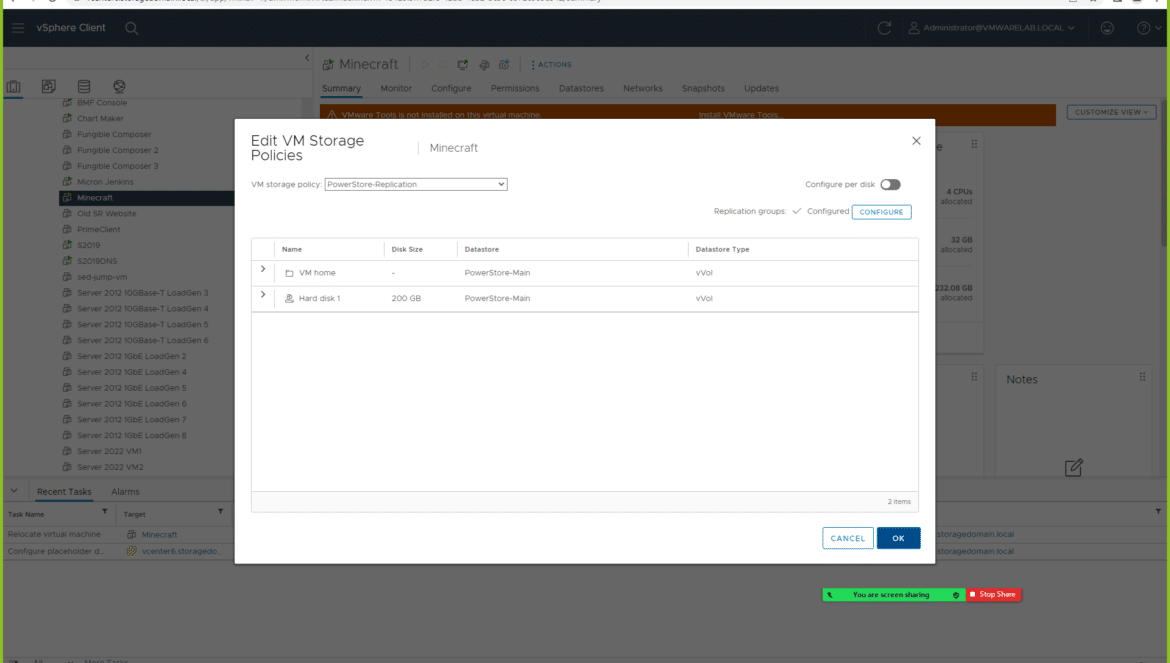Click the refresh icon in header
Image resolution: width=1170 pixels, height=663 pixels.
point(884,28)
